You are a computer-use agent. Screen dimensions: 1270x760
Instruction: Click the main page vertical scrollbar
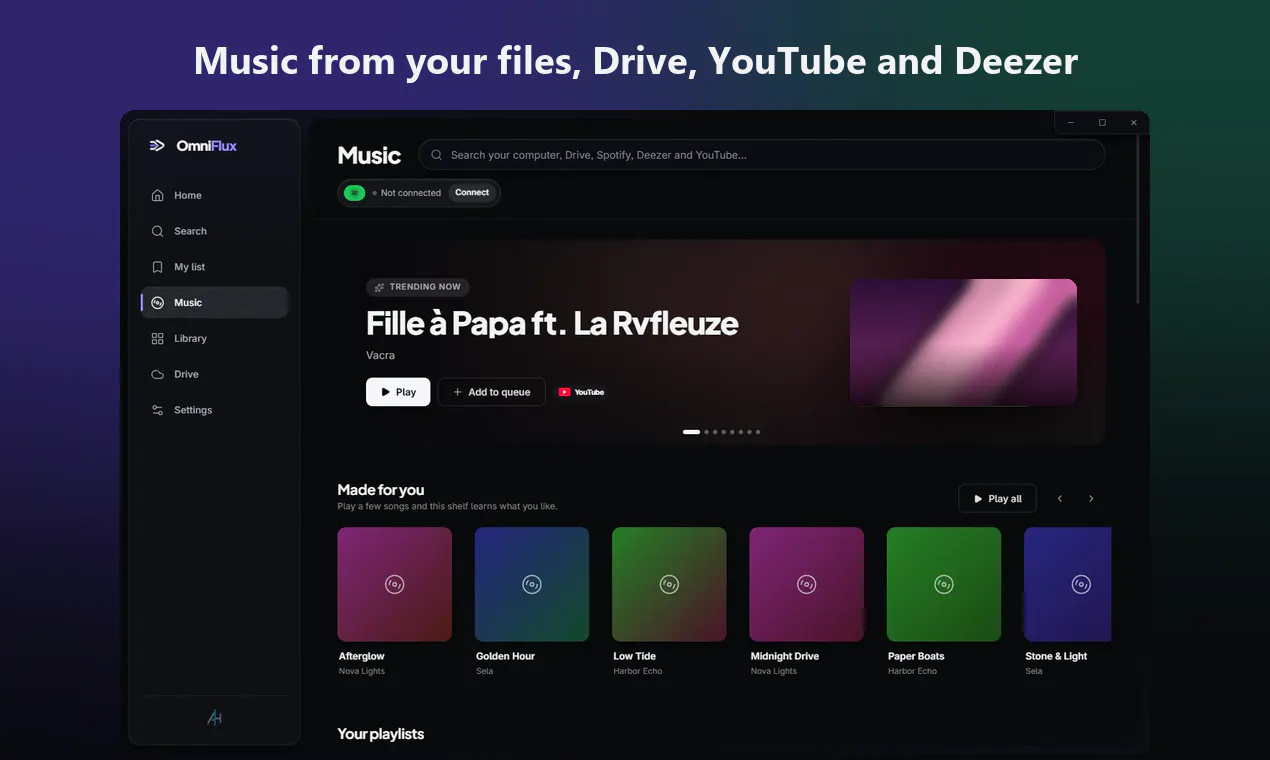click(x=1138, y=220)
